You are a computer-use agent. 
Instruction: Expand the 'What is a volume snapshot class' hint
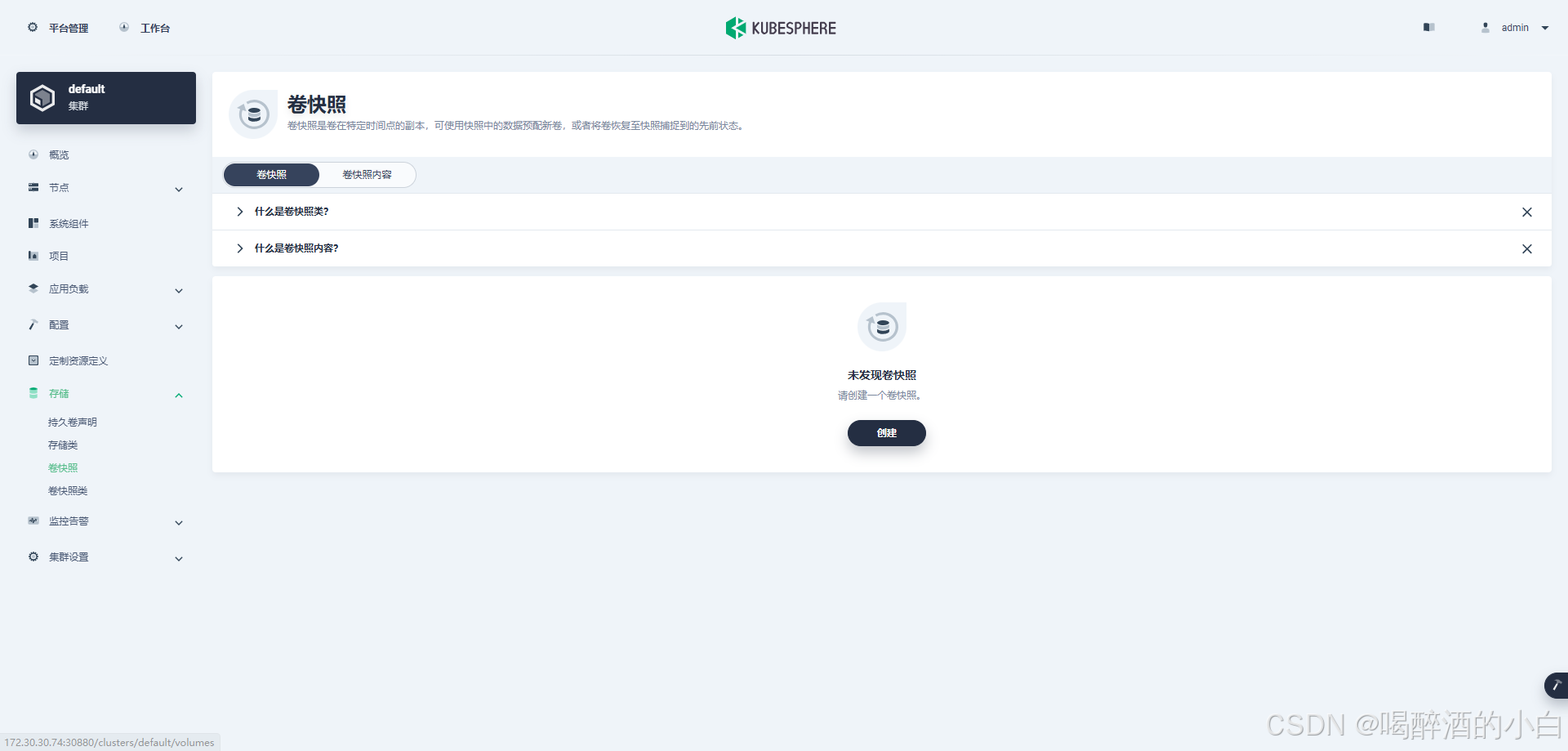(240, 212)
